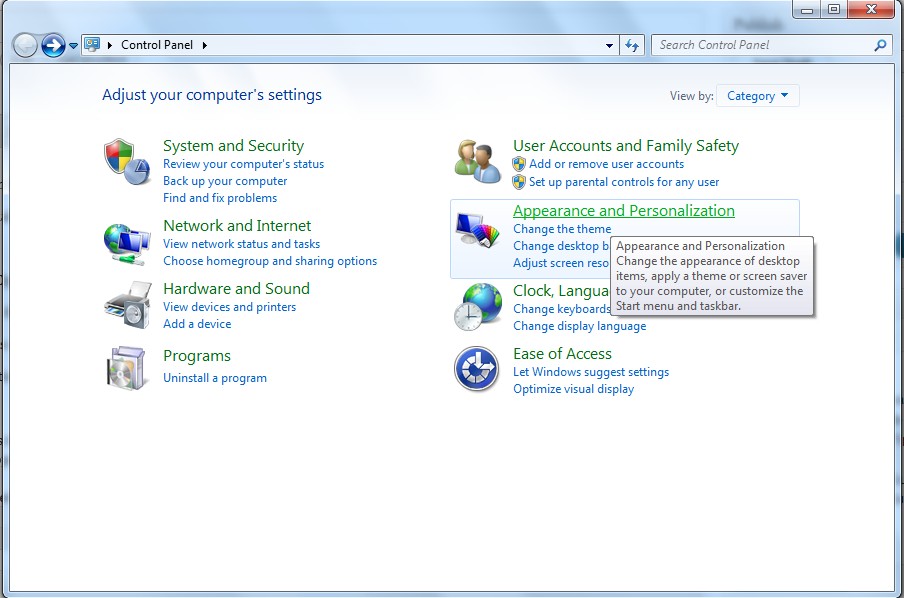This screenshot has width=904, height=598.
Task: Click Find and fix problems
Action: click(220, 198)
